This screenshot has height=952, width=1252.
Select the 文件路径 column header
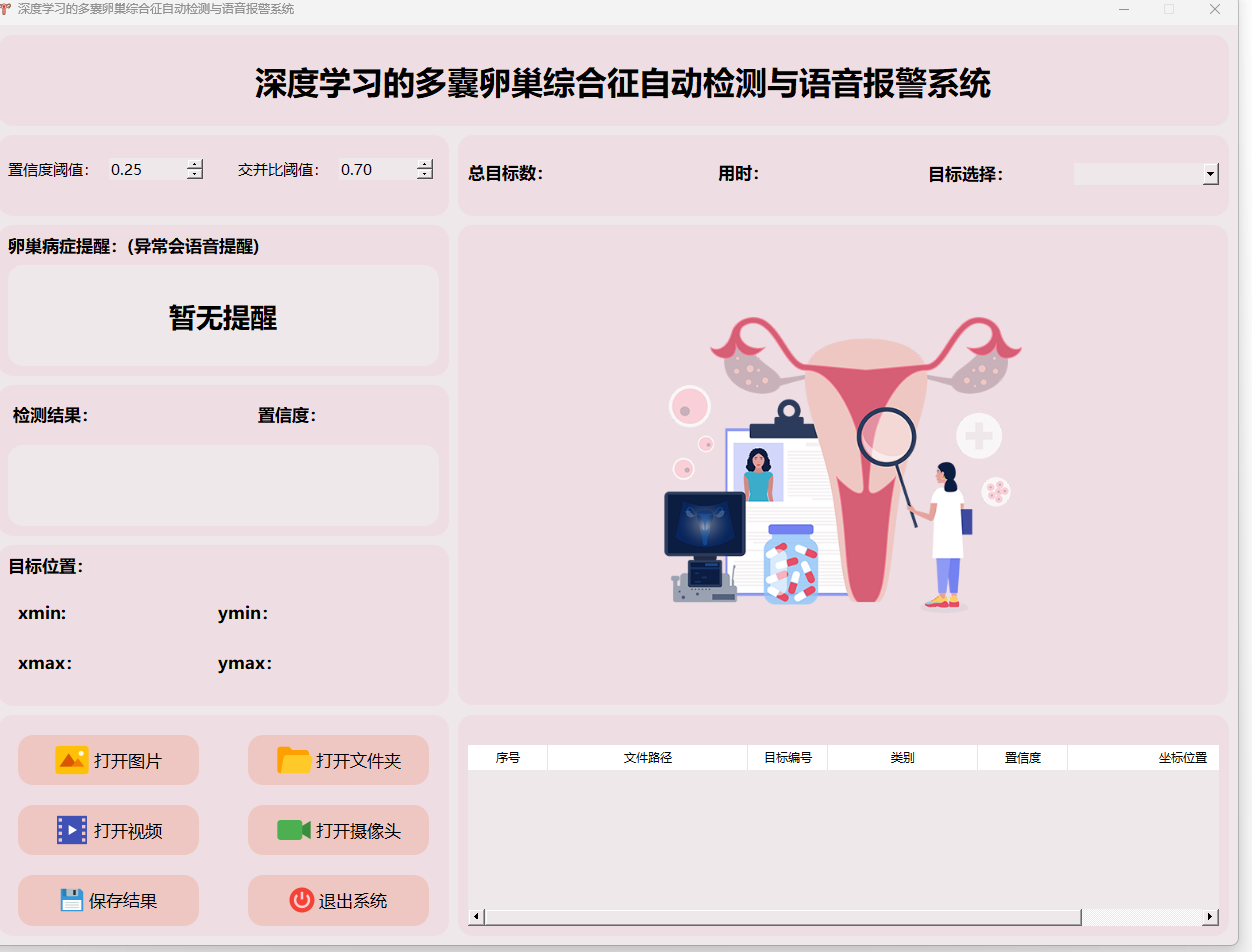coord(648,758)
